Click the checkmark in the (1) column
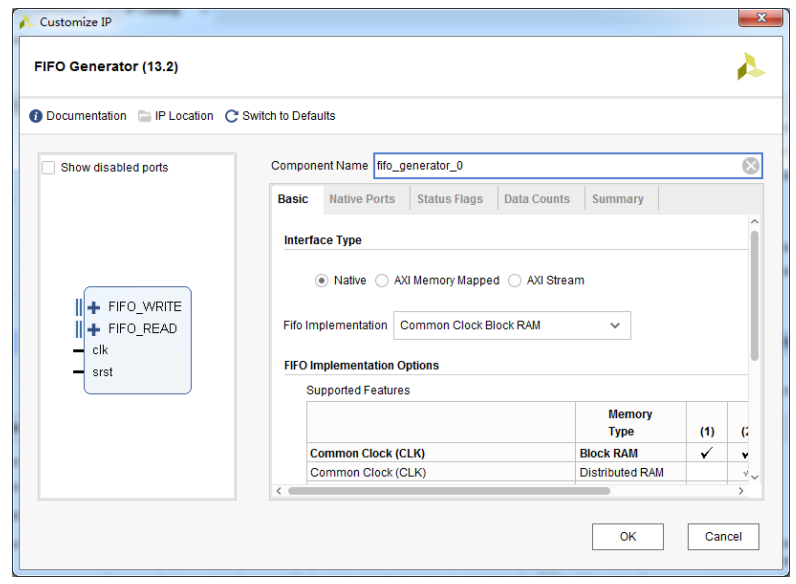Screen dimensions: 796x584 coord(707,452)
